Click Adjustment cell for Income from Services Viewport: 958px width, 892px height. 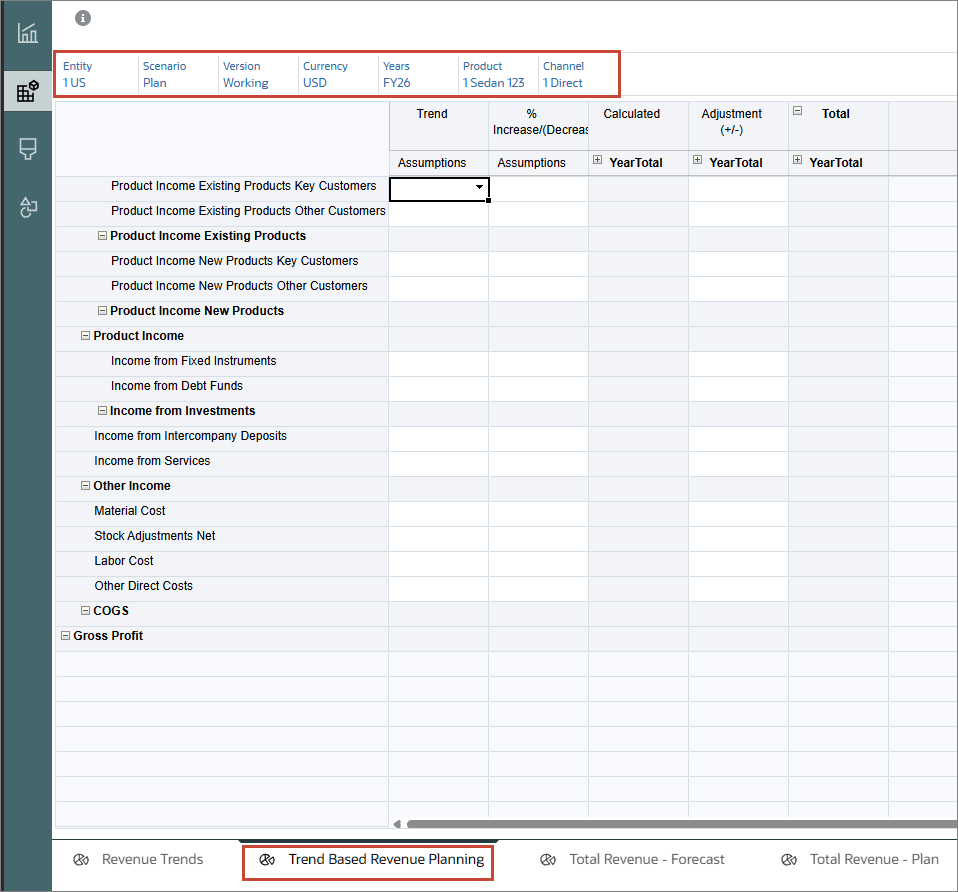[x=738, y=464]
